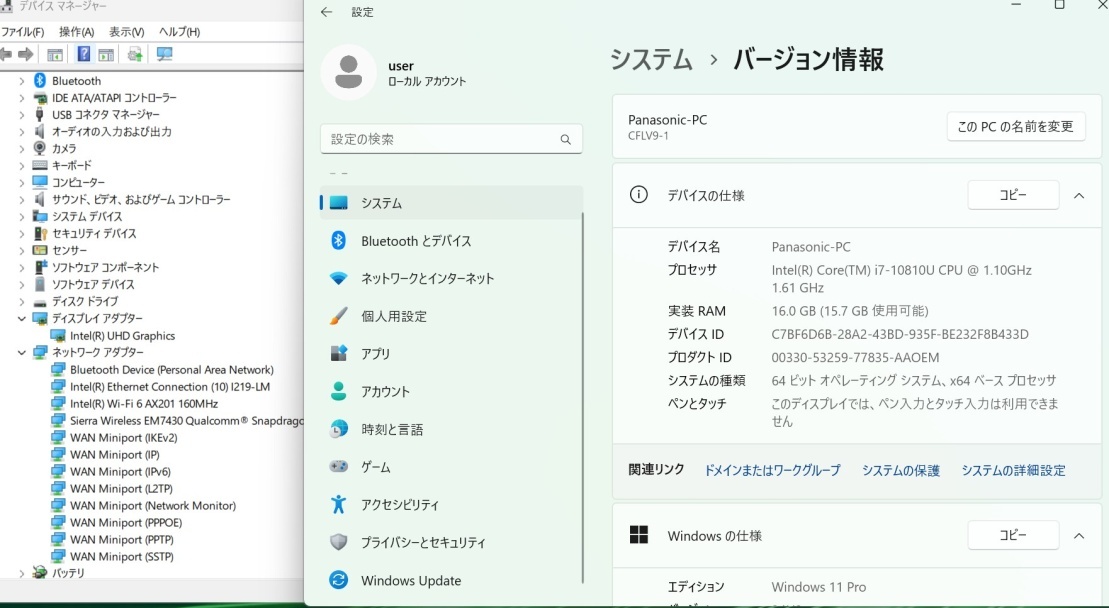Click the Show/hide console tree toolbar icon

click(x=54, y=54)
